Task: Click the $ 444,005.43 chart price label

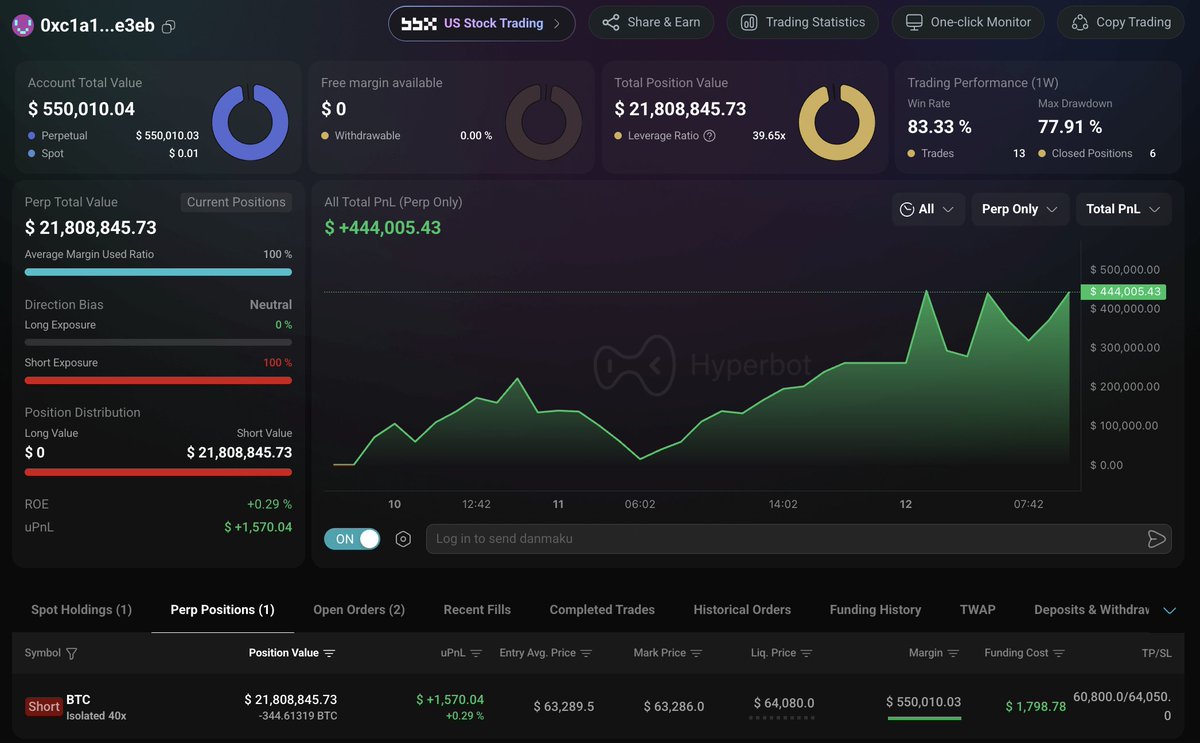Action: 1125,291
